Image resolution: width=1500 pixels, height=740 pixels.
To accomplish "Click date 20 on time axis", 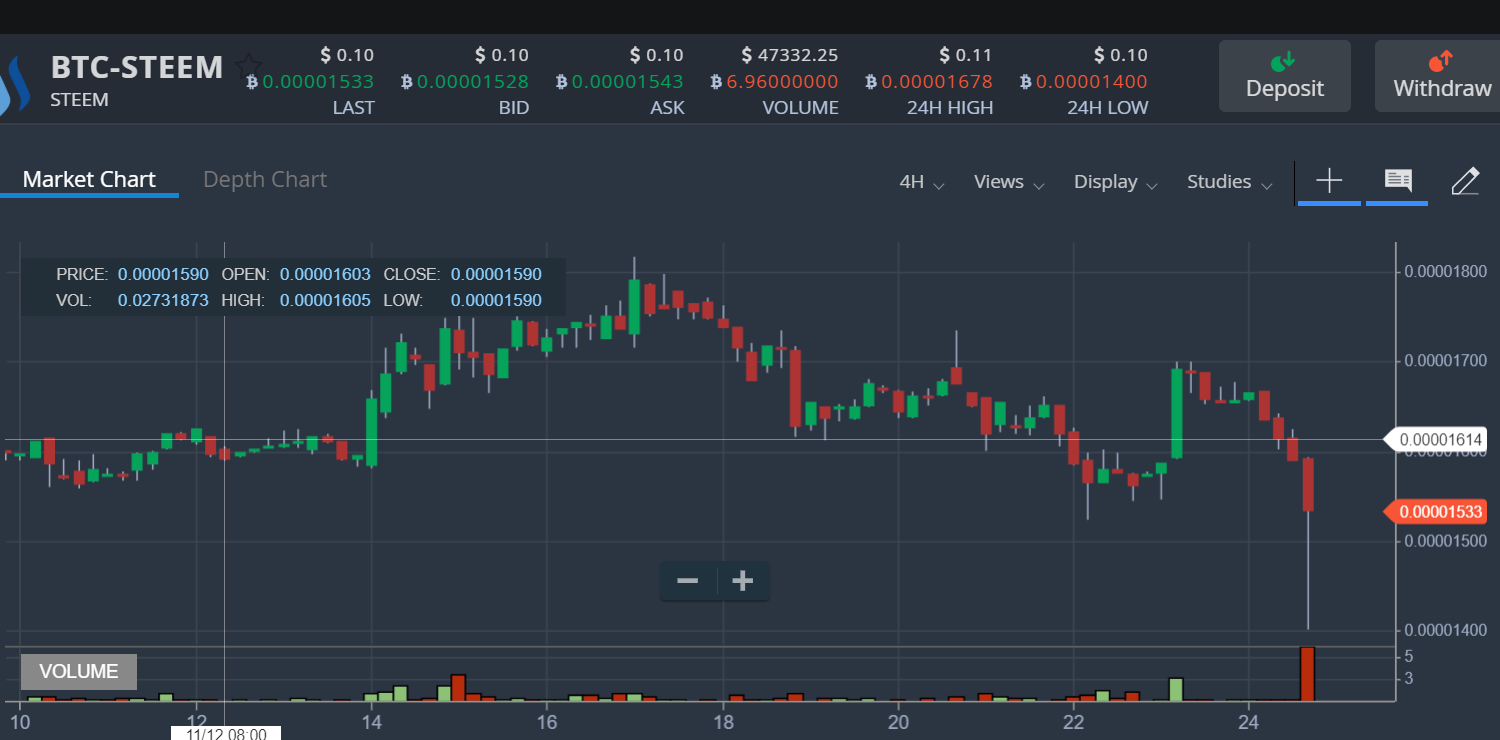I will click(x=898, y=722).
